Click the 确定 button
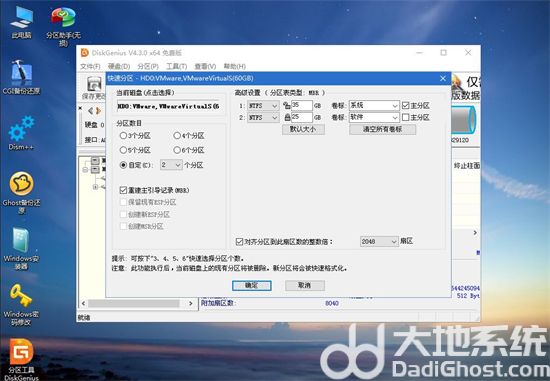Image resolution: width=550 pixels, height=381 pixels. pyautogui.click(x=251, y=285)
